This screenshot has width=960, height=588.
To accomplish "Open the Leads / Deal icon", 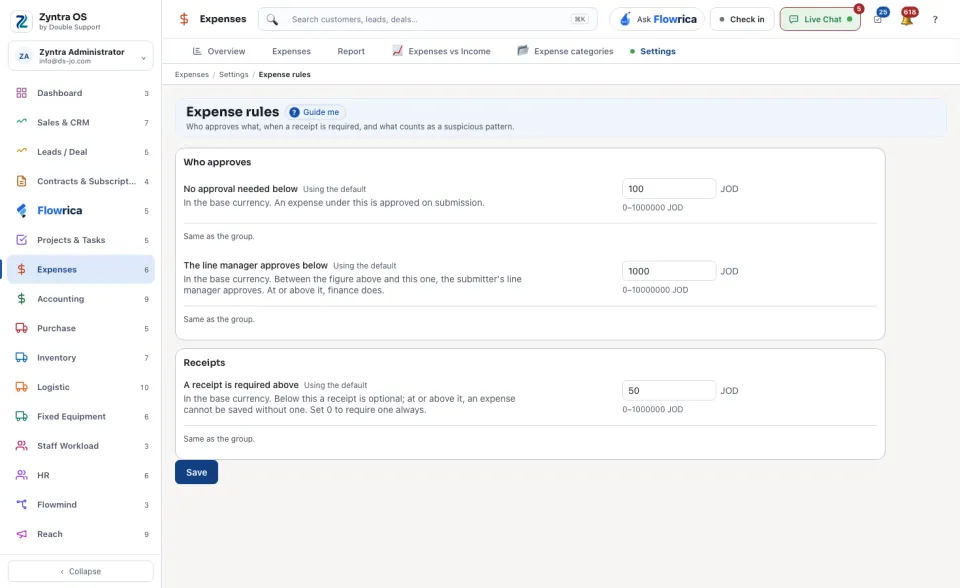I will pos(21,152).
